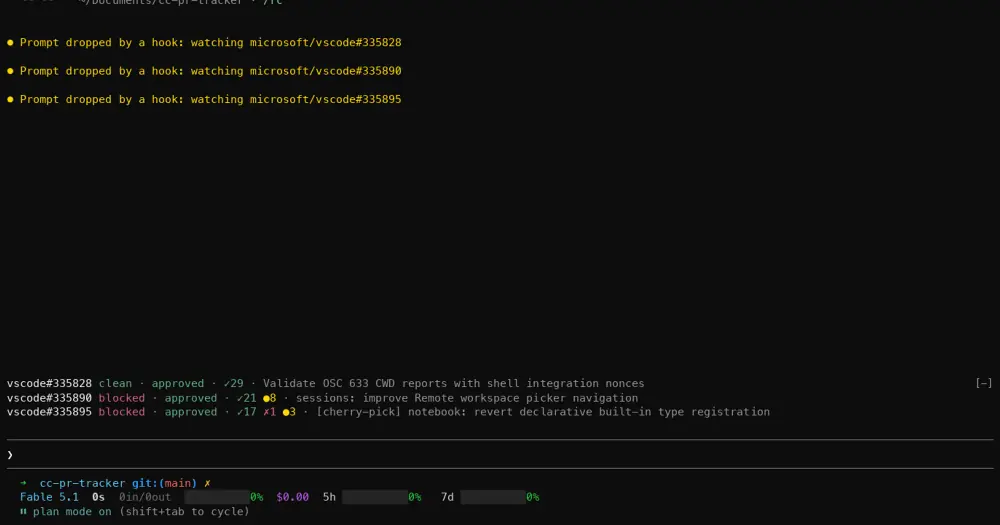This screenshot has width=1000, height=525.
Task: Click the ✓21 checks count
Action: pos(246,398)
